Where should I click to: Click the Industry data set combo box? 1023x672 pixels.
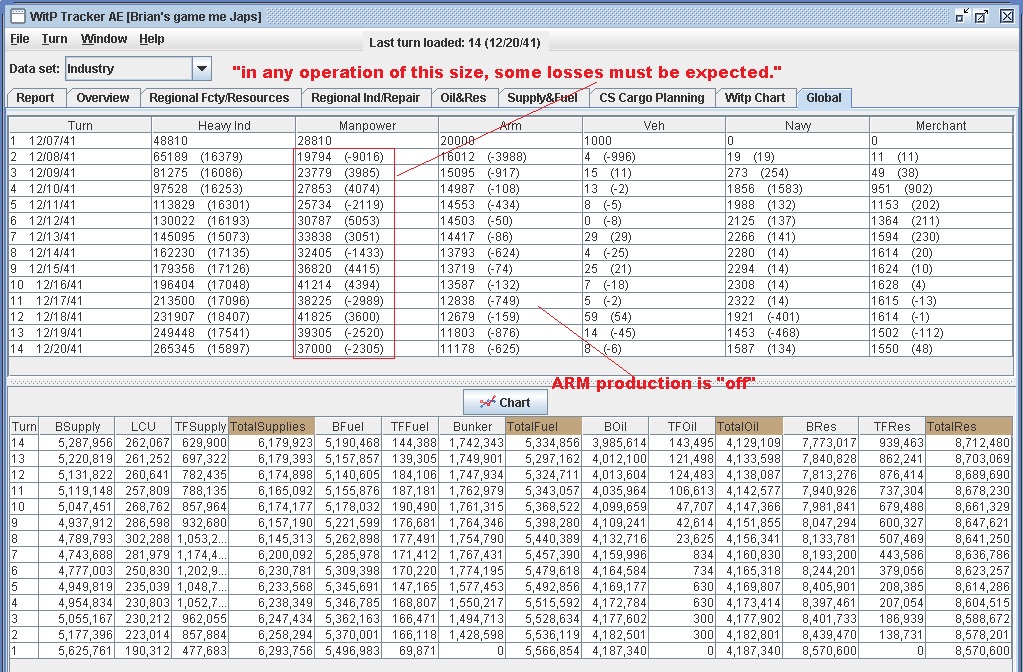[138, 69]
